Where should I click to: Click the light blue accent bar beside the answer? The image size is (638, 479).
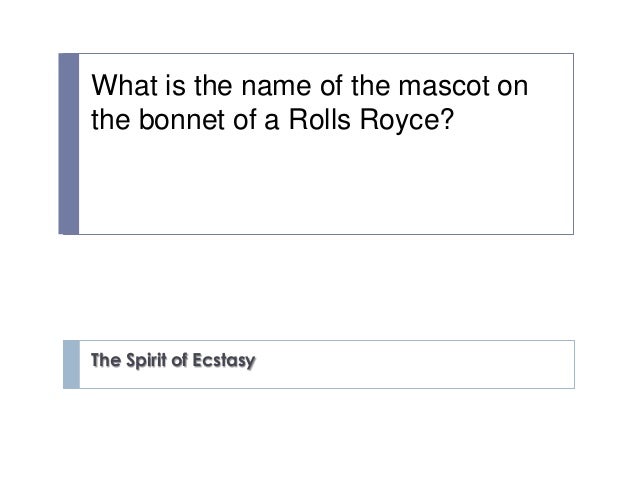72,364
